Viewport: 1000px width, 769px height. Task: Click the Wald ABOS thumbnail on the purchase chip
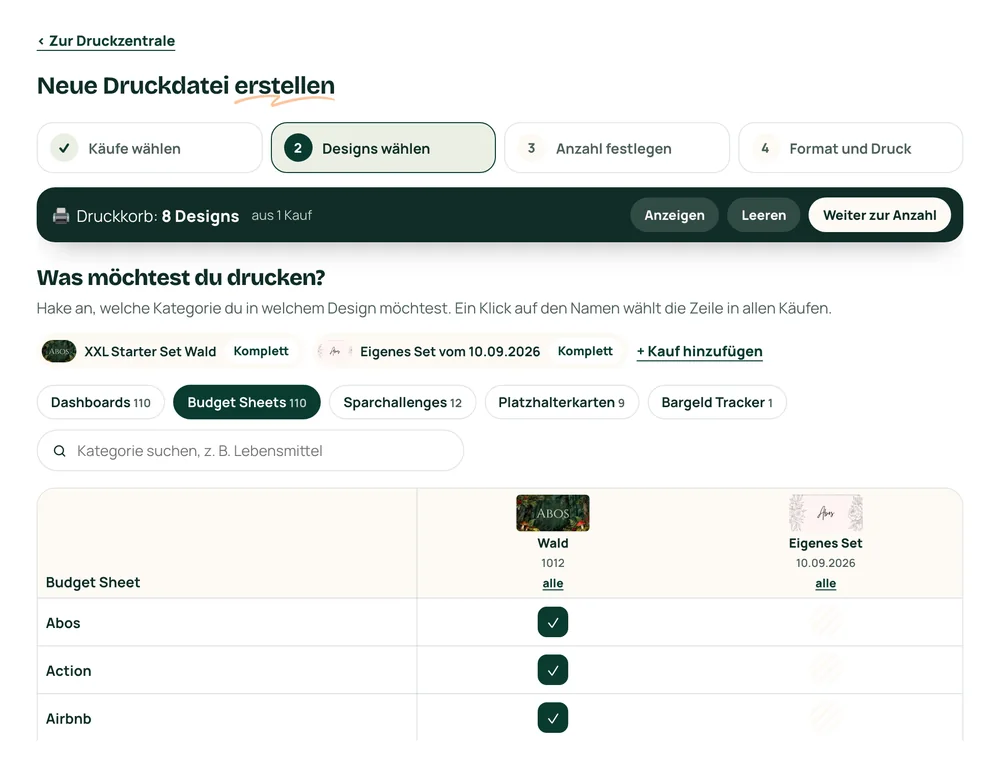point(59,351)
